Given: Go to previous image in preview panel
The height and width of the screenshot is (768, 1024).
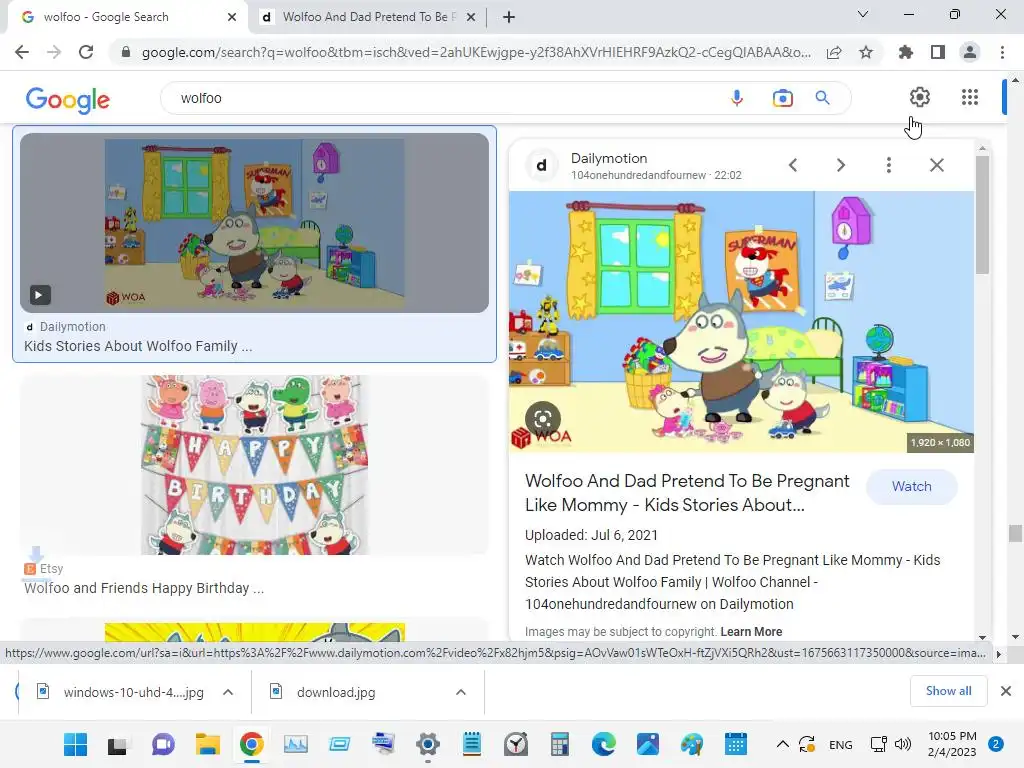Looking at the screenshot, I should click(x=793, y=165).
